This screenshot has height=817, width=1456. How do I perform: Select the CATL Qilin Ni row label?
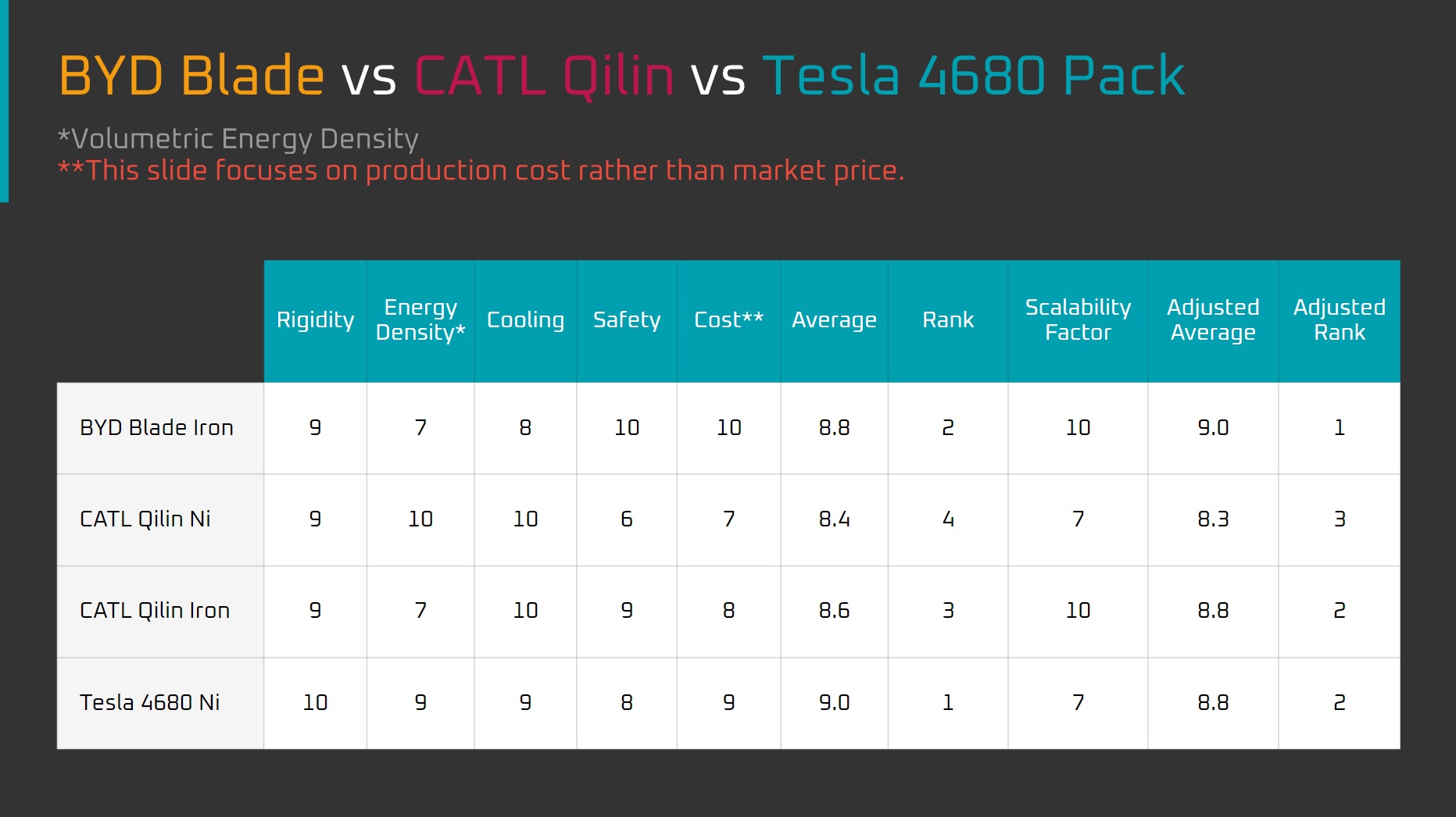160,519
